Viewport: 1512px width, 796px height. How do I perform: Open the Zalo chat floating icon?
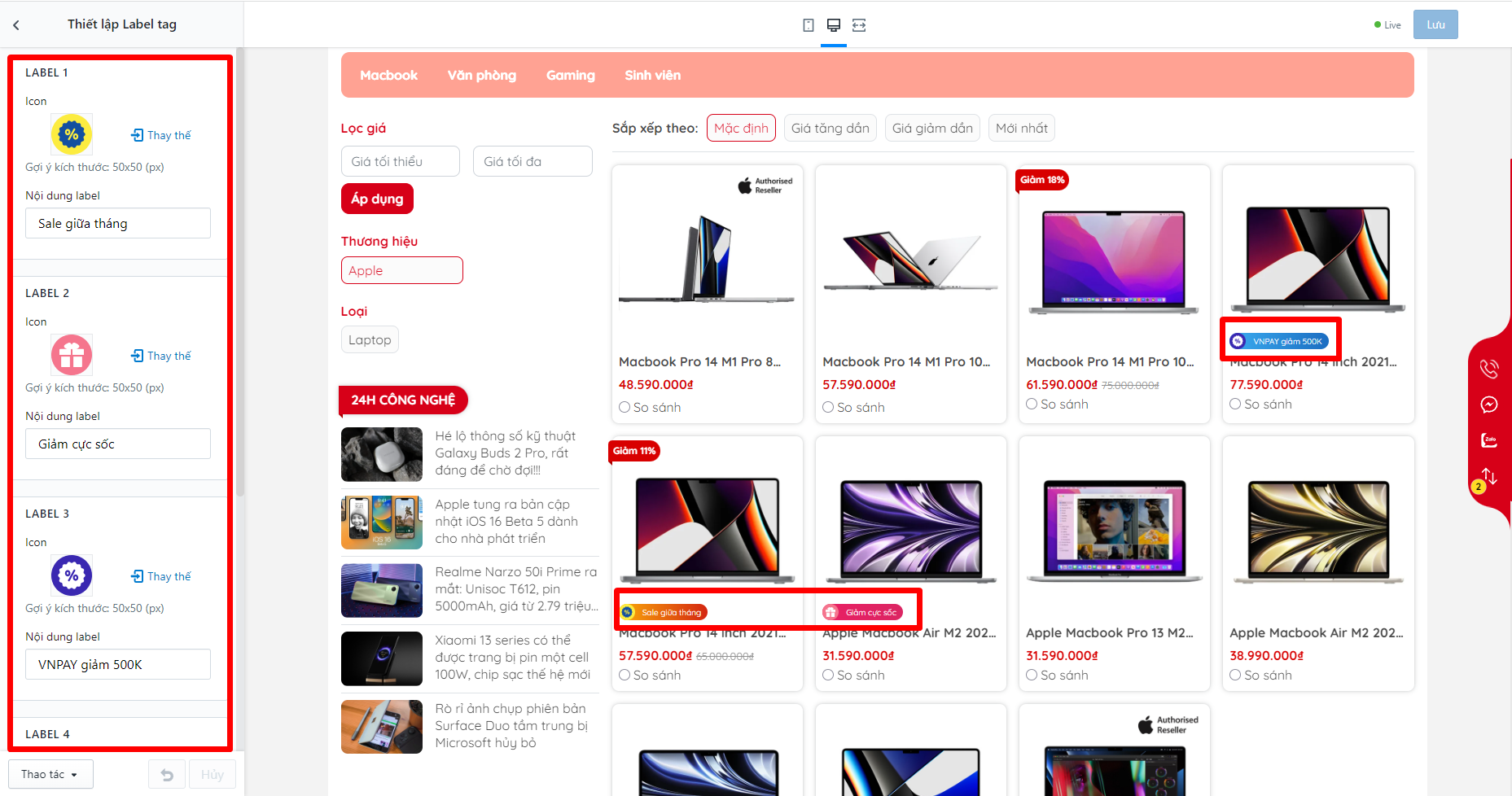click(x=1489, y=440)
